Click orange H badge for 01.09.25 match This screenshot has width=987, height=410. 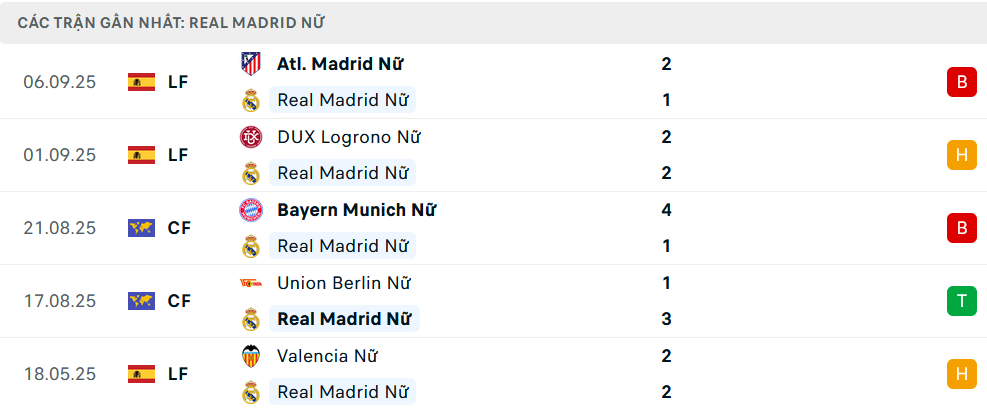pyautogui.click(x=961, y=155)
